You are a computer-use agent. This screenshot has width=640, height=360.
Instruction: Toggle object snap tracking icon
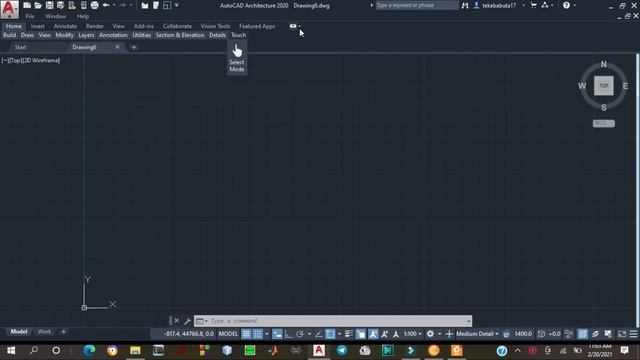coord(319,334)
